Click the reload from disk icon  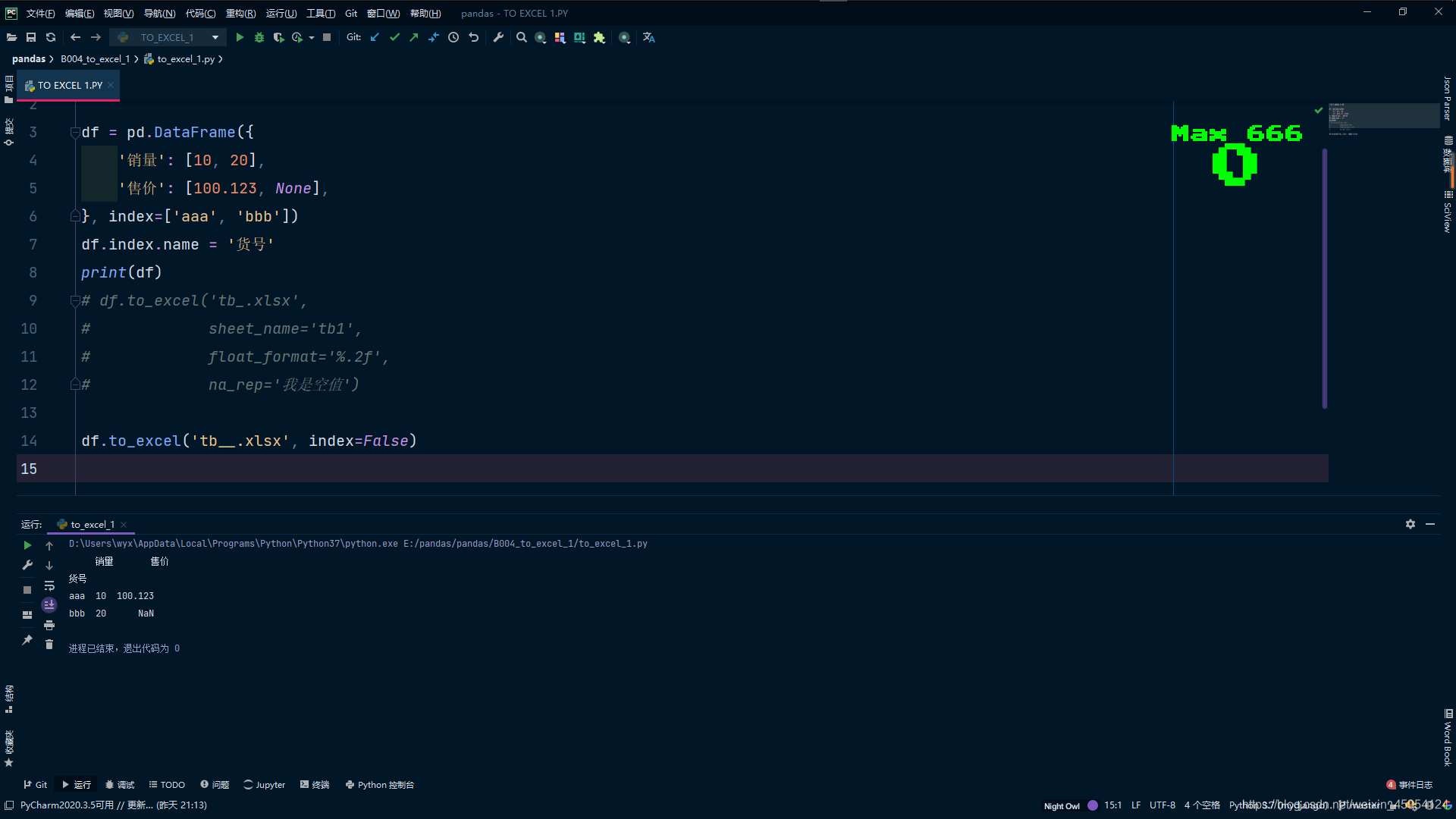coord(51,37)
